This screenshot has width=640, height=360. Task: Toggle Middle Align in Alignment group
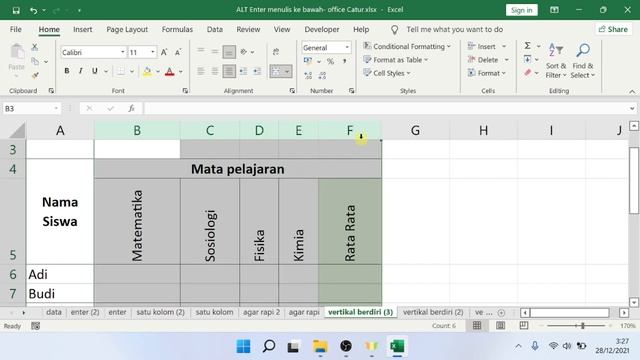point(215,51)
